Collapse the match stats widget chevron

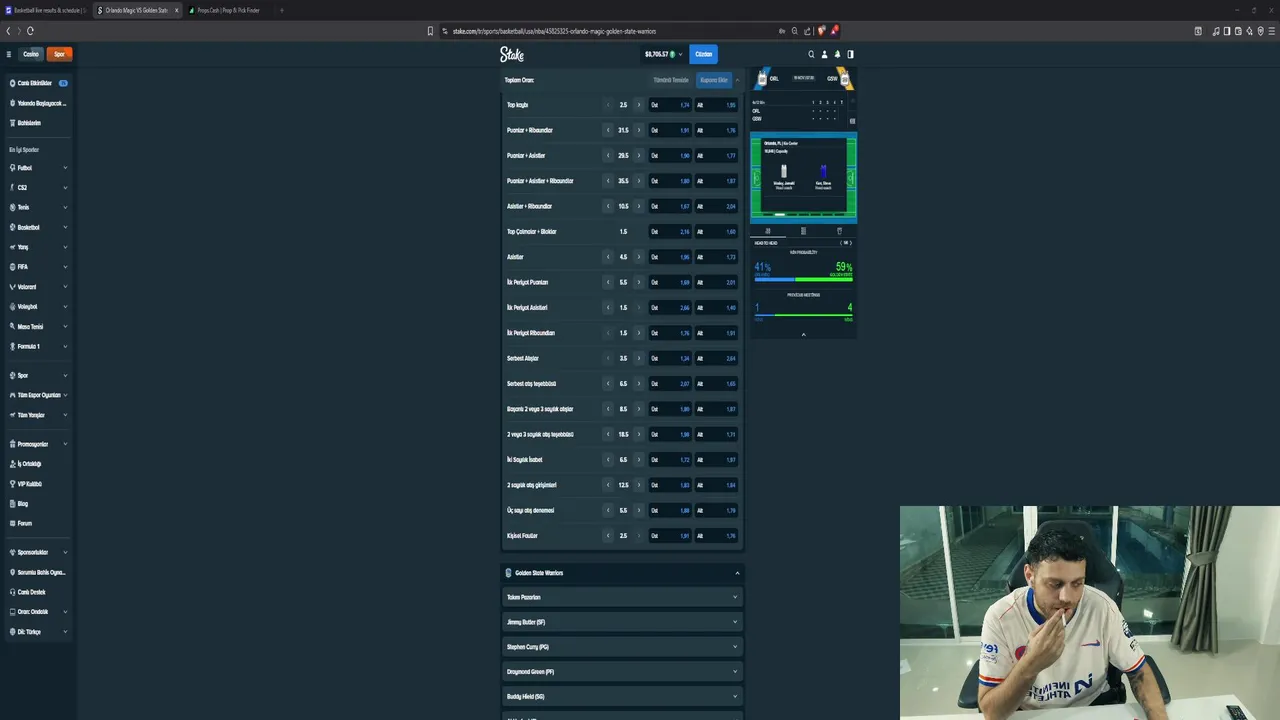click(x=803, y=334)
